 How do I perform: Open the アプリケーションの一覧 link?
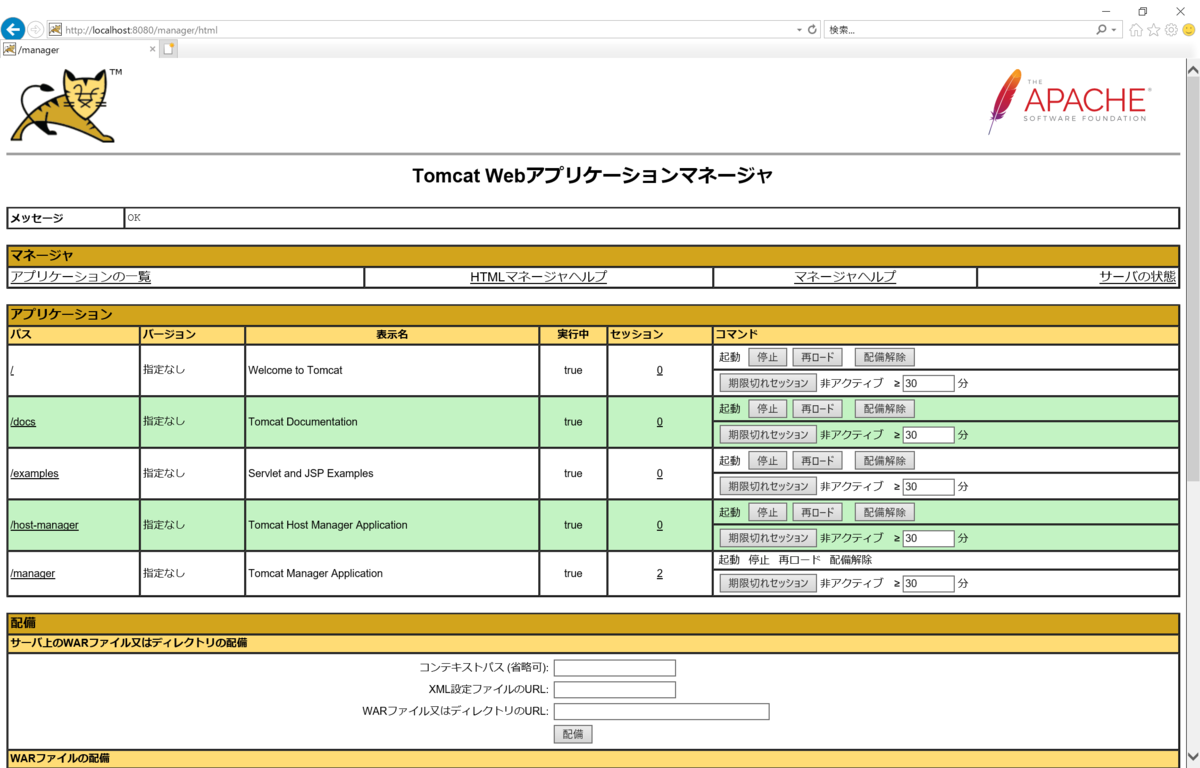(80, 277)
